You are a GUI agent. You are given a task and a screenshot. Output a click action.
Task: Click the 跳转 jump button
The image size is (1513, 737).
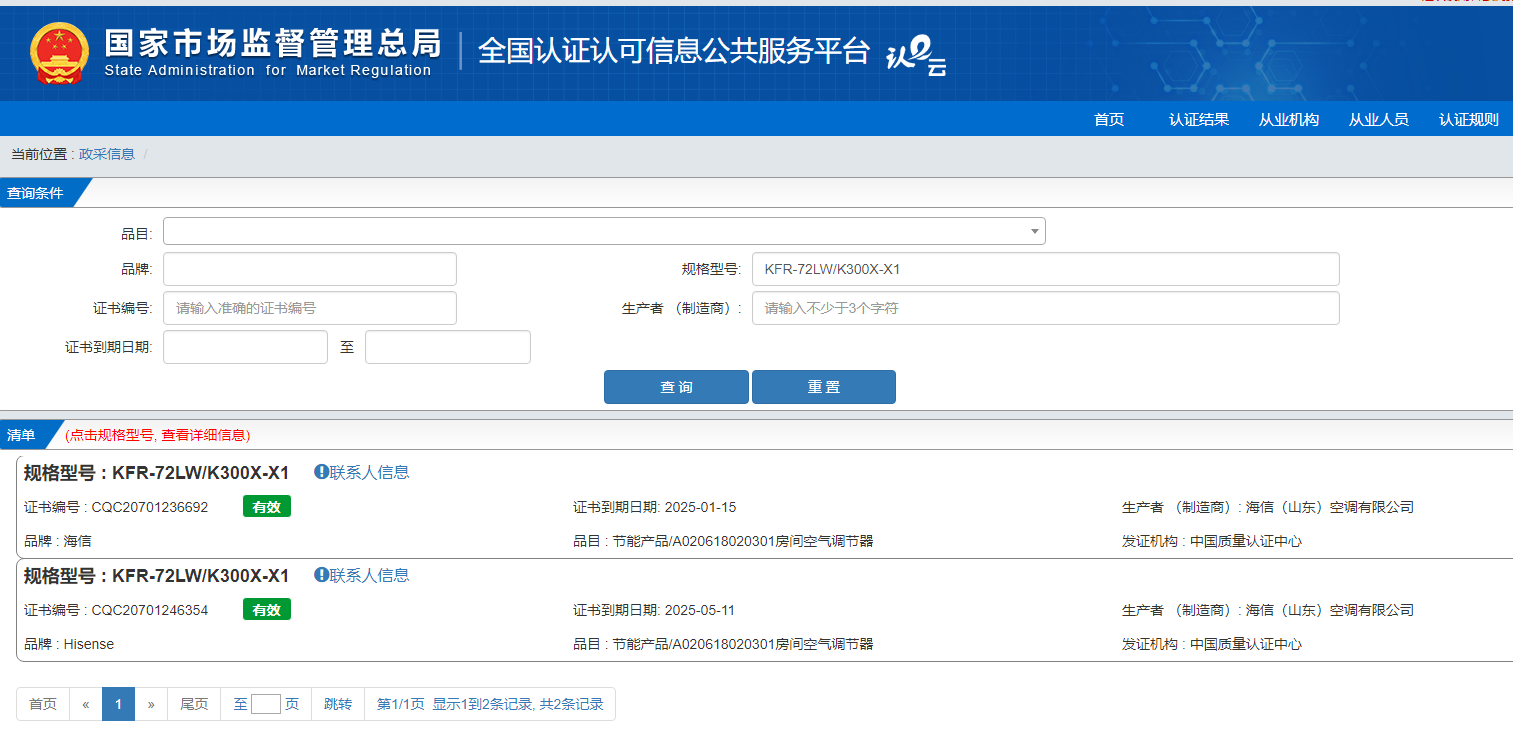(x=338, y=704)
